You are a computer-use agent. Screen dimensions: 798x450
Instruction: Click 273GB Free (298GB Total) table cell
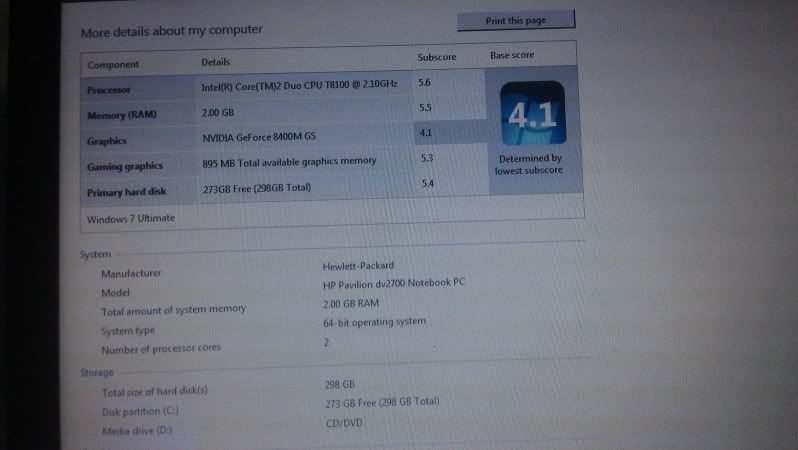257,188
